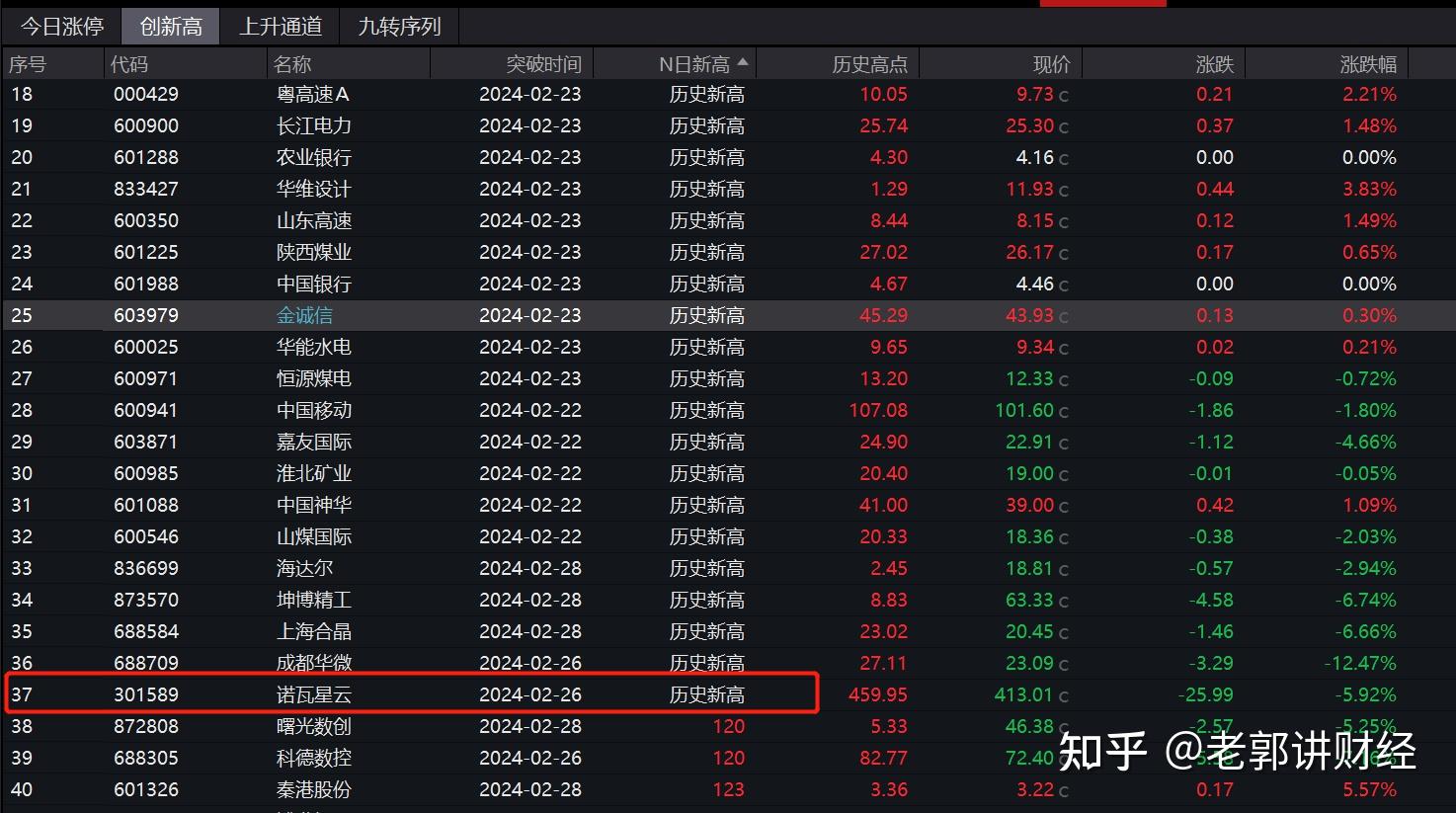Click the c marker beside 诺瓦星云's price
This screenshot has width=1456, height=813.
[1064, 694]
